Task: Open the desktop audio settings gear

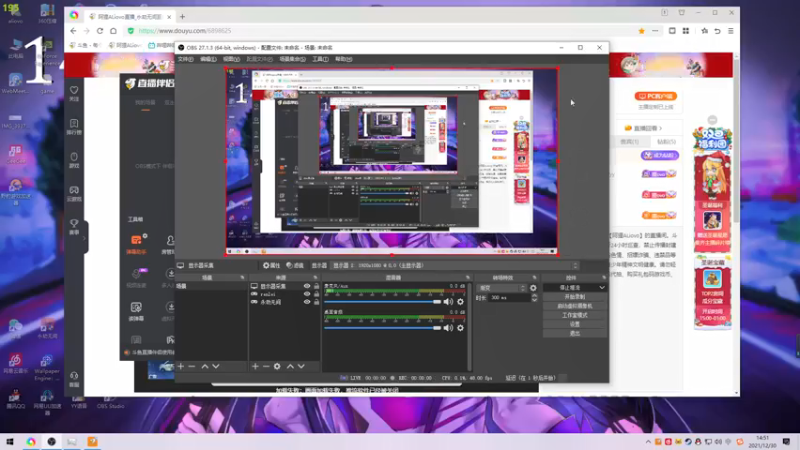Action: click(x=460, y=328)
